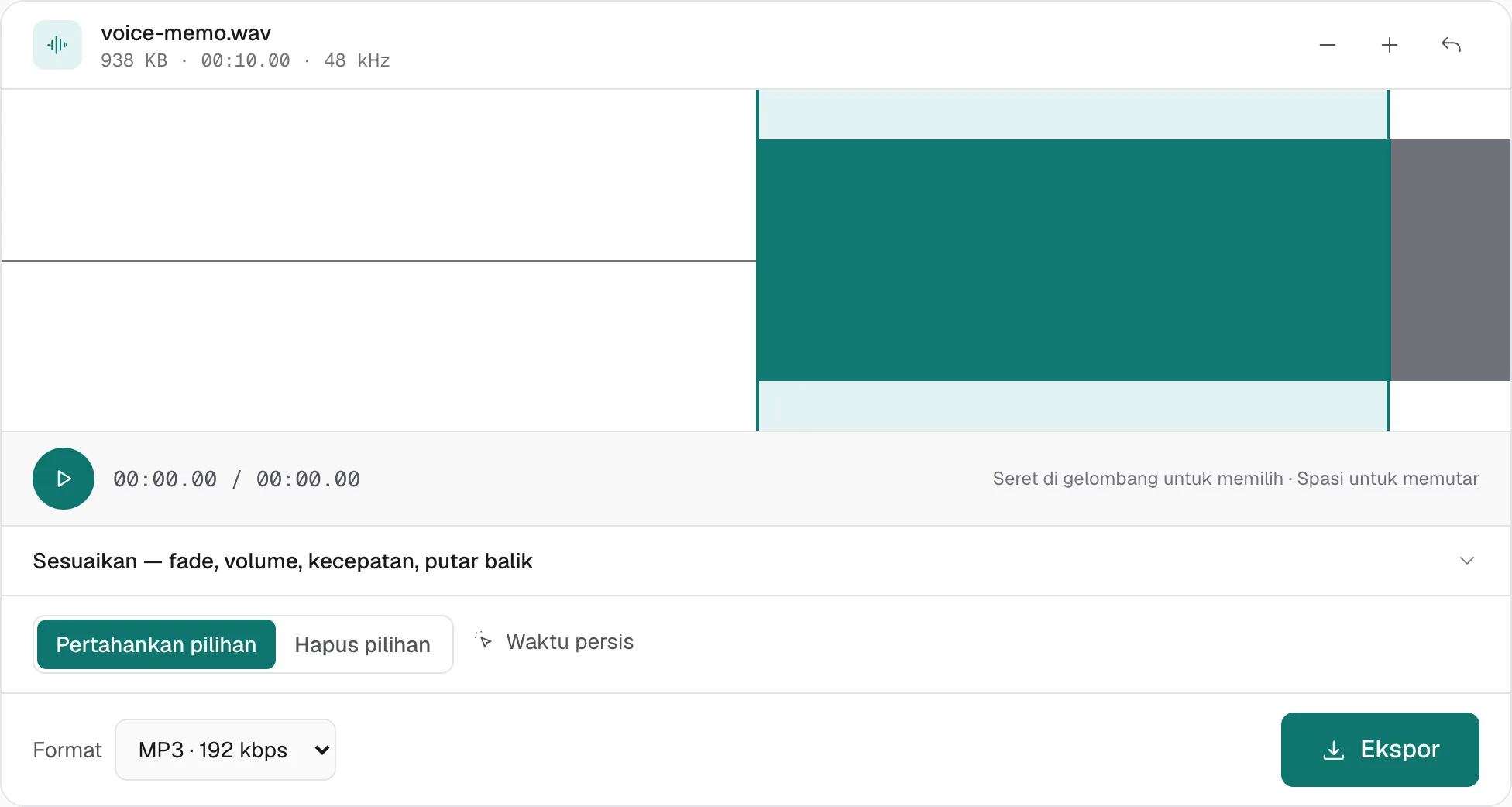Click the undo arrow icon

click(1452, 45)
